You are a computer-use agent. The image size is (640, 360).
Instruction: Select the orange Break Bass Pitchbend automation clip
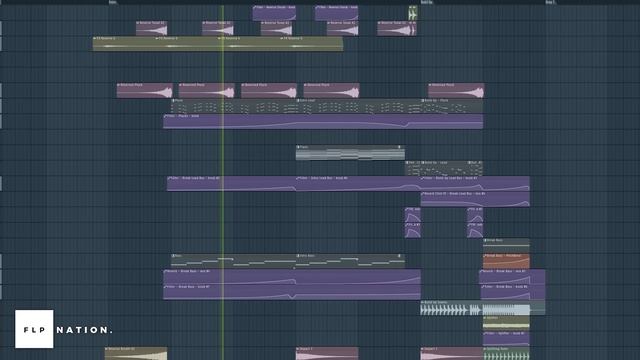pyautogui.click(x=506, y=261)
